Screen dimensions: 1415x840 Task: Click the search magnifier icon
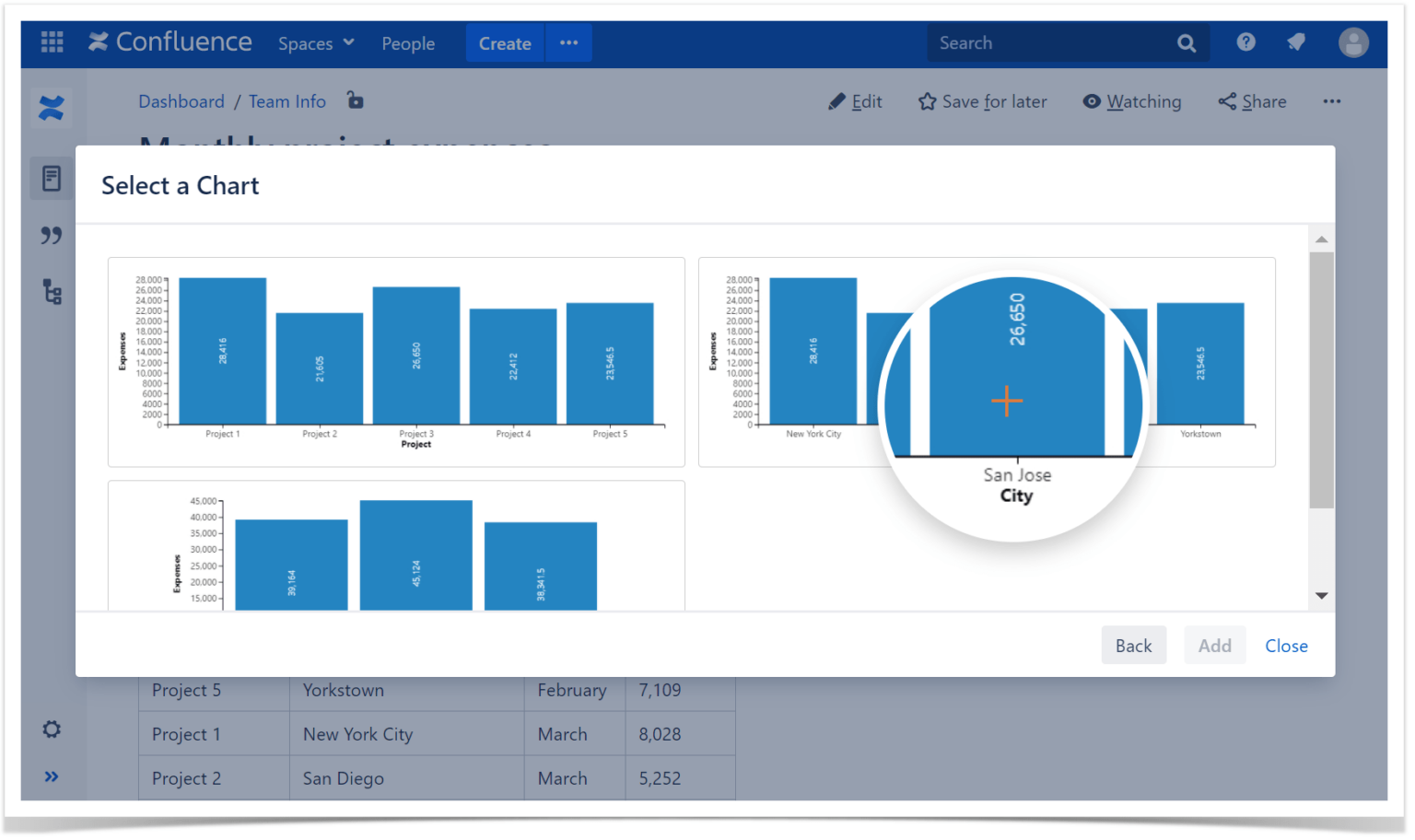pos(1186,42)
